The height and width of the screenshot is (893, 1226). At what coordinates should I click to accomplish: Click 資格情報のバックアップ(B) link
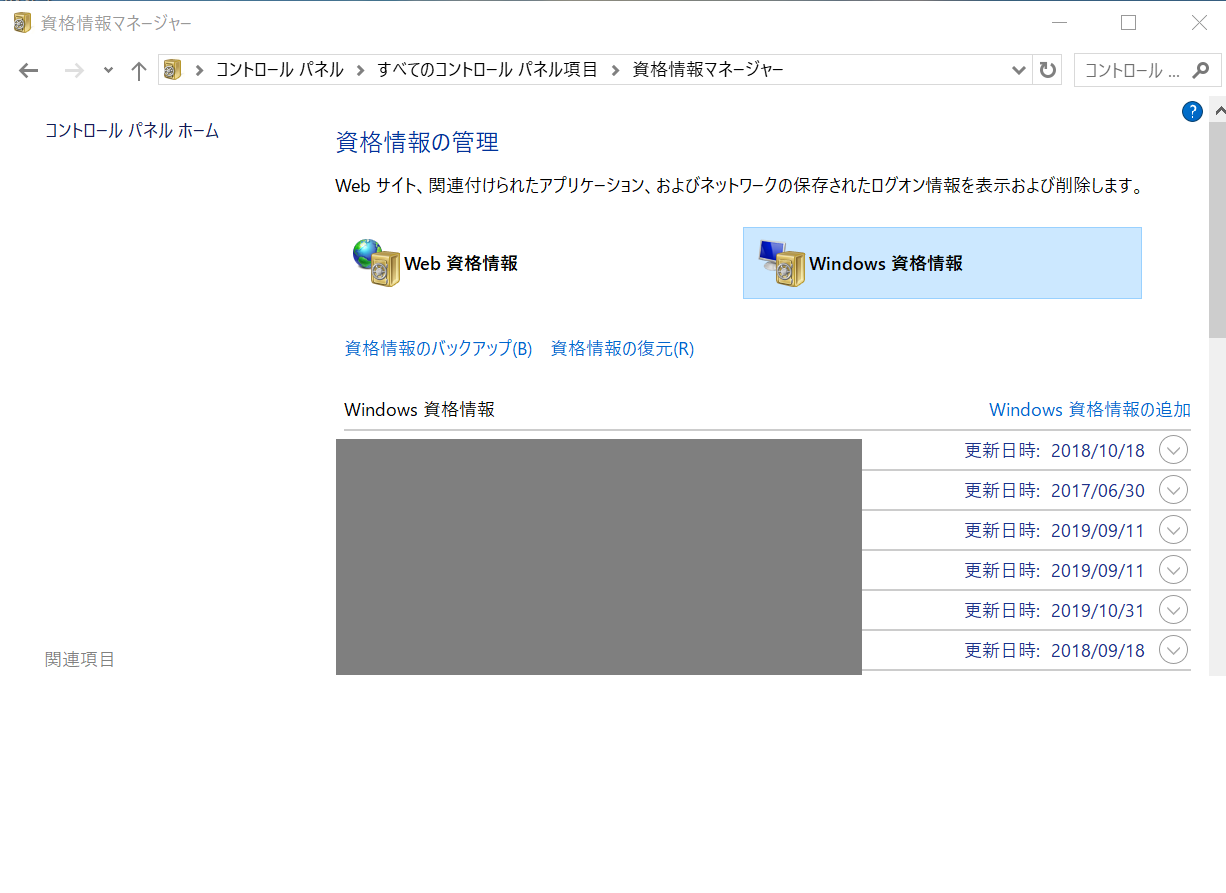(438, 348)
